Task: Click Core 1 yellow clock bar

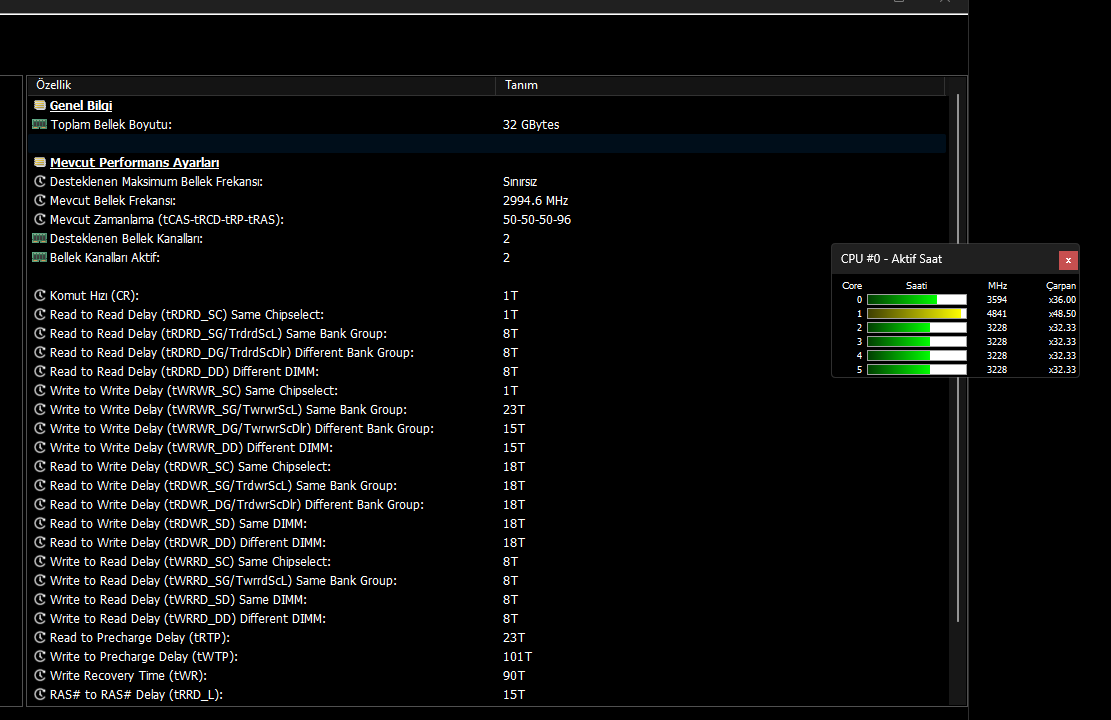Action: pyautogui.click(x=916, y=313)
